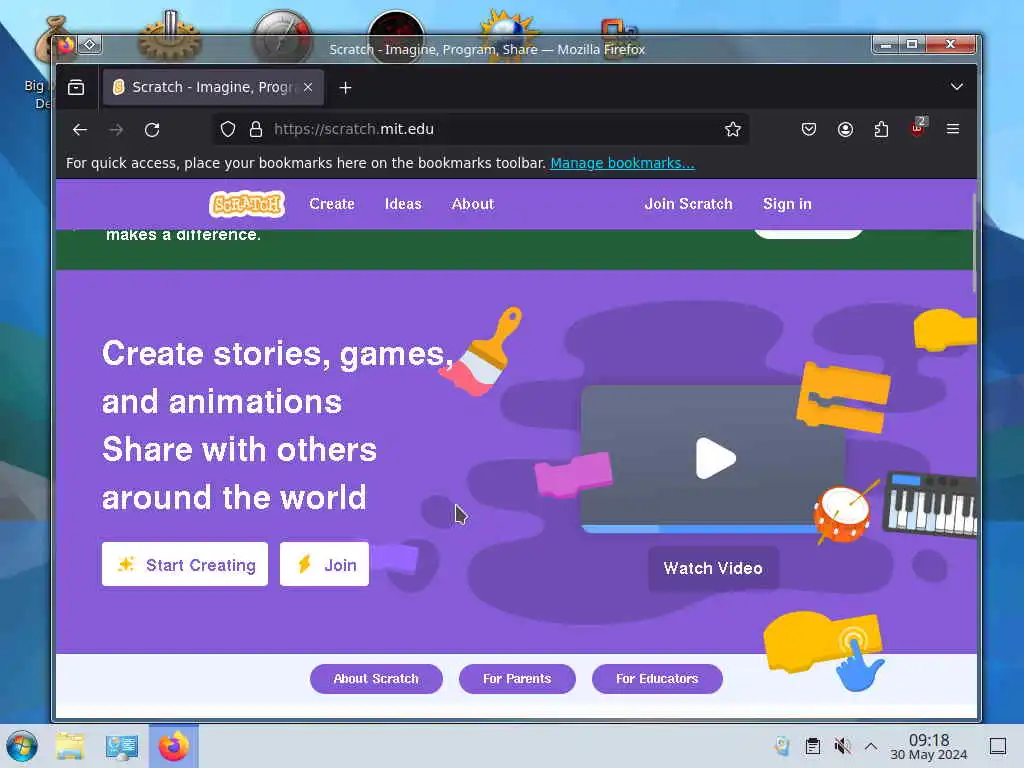Image resolution: width=1024 pixels, height=768 pixels.
Task: Close the Scratch tab
Action: pos(308,87)
